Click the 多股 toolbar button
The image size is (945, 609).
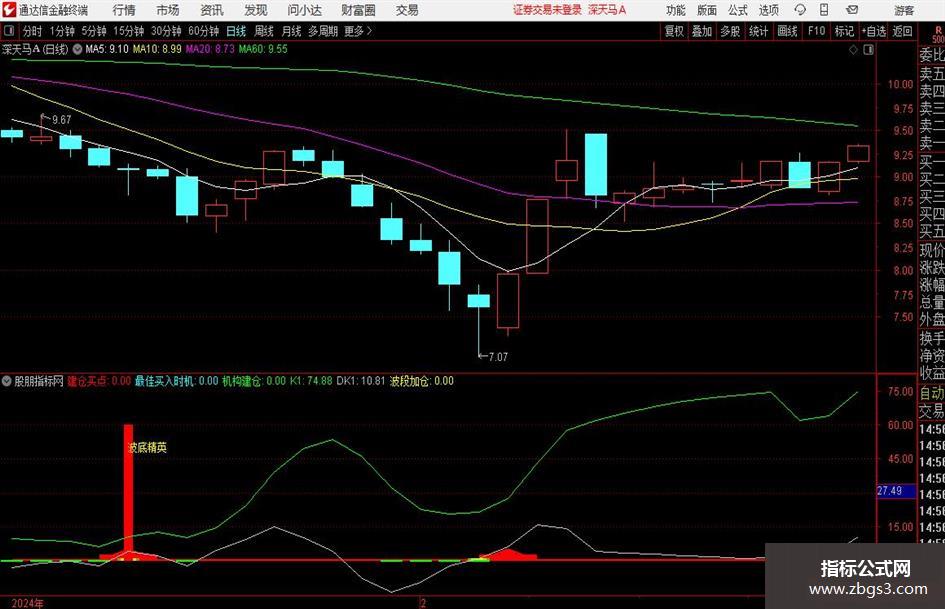730,31
